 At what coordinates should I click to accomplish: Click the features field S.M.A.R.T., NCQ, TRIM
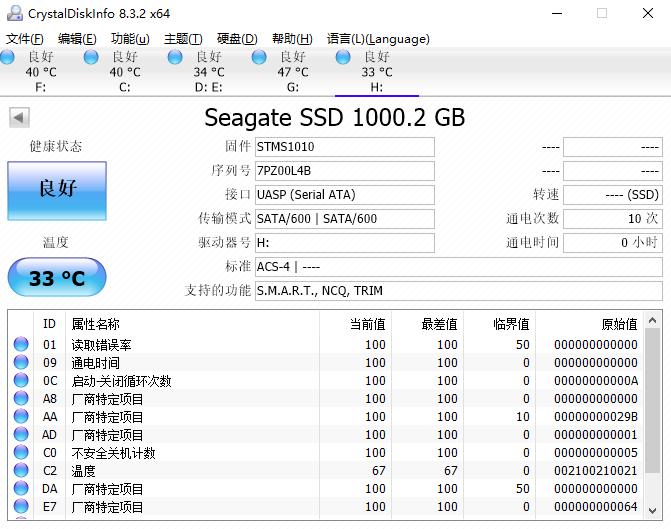[459, 291]
